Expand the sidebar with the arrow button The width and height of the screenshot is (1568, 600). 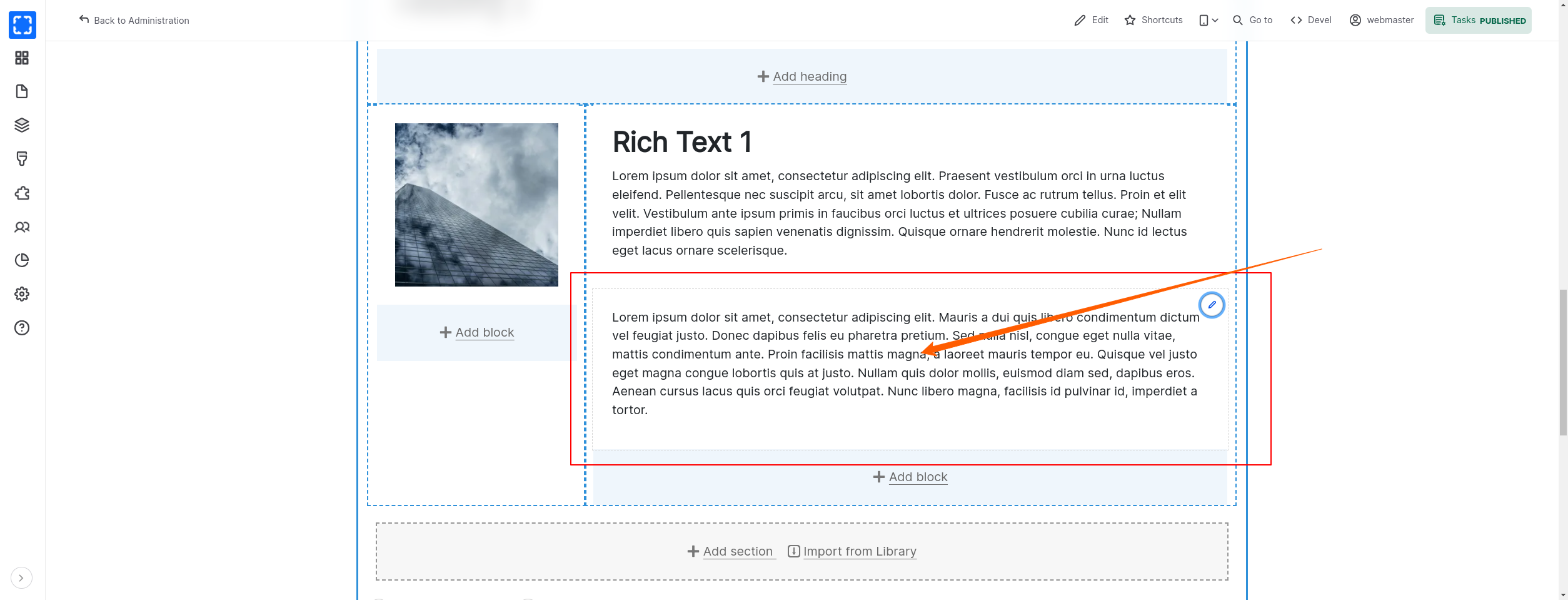click(x=21, y=578)
